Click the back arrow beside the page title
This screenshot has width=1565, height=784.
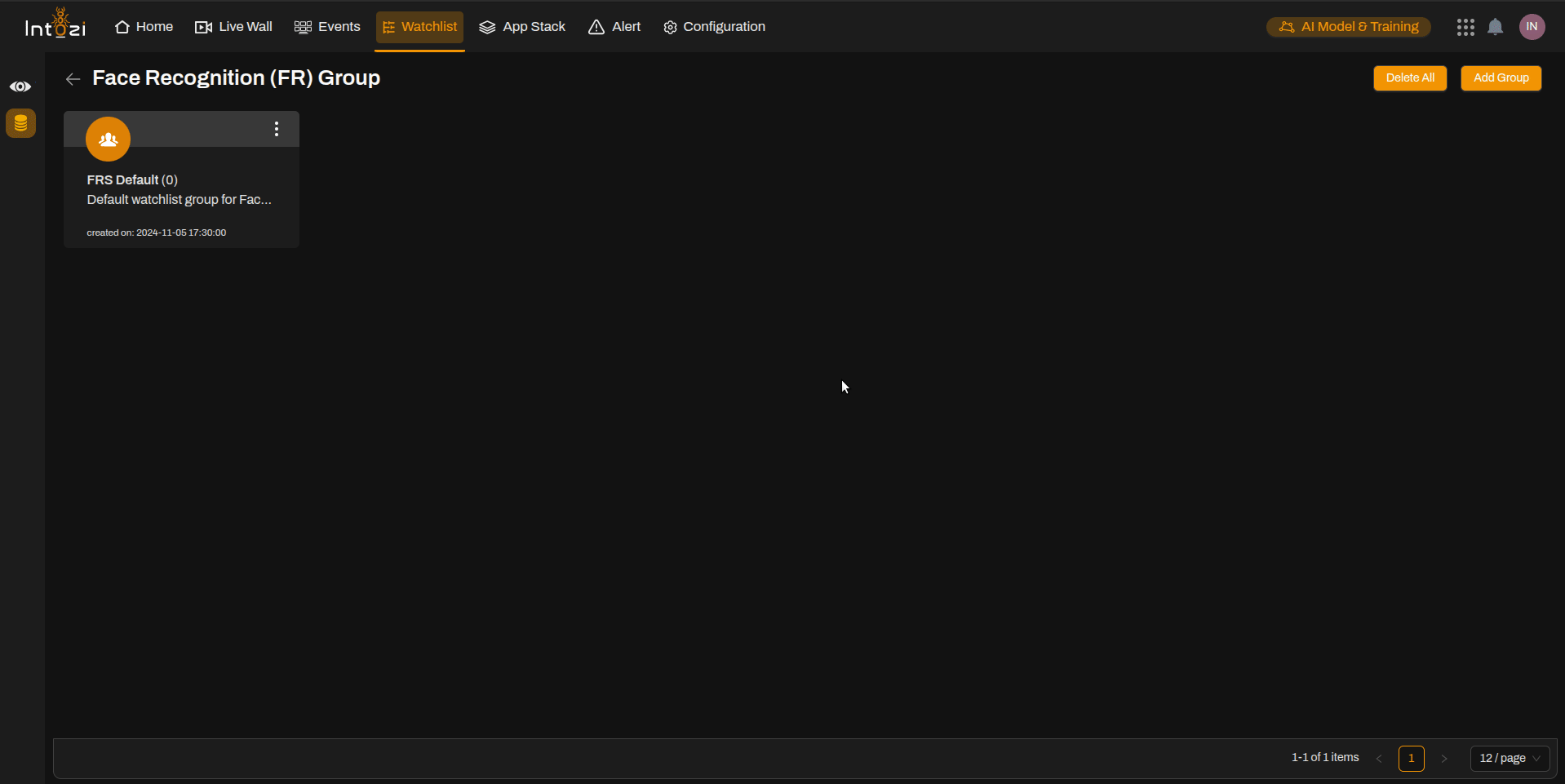[73, 78]
